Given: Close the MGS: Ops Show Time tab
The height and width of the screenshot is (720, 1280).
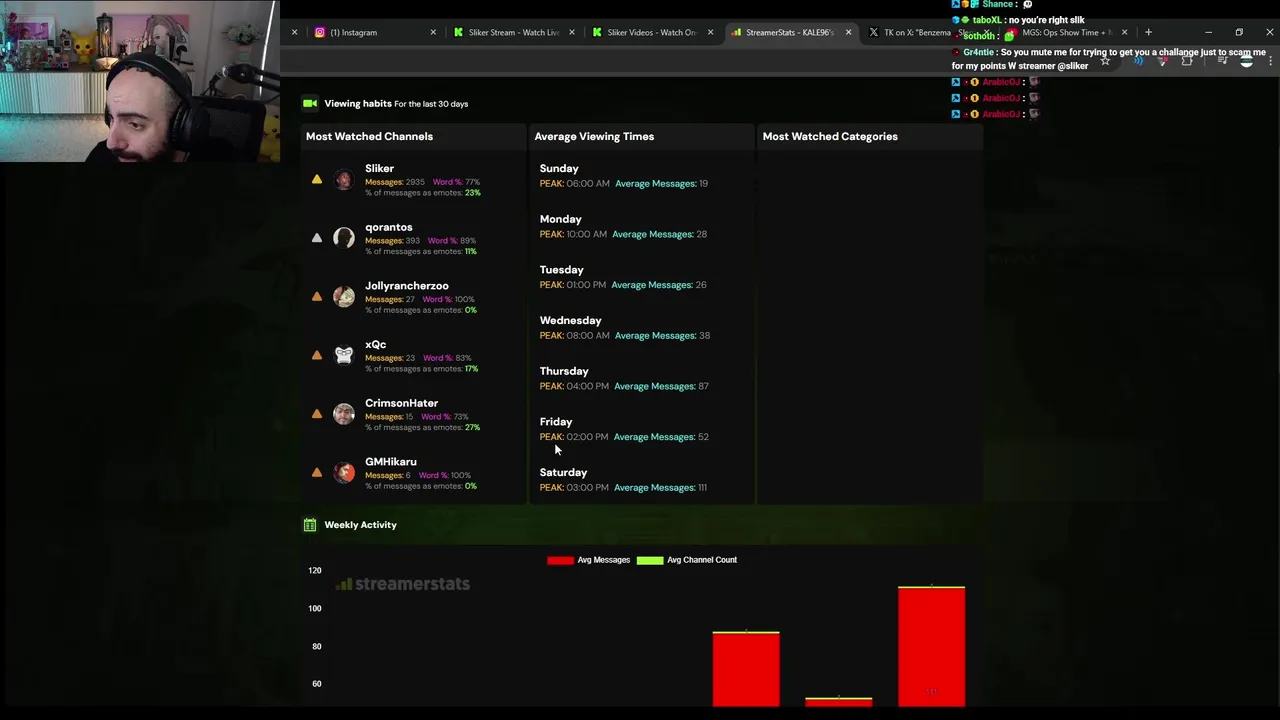Looking at the screenshot, I should click(x=1124, y=32).
